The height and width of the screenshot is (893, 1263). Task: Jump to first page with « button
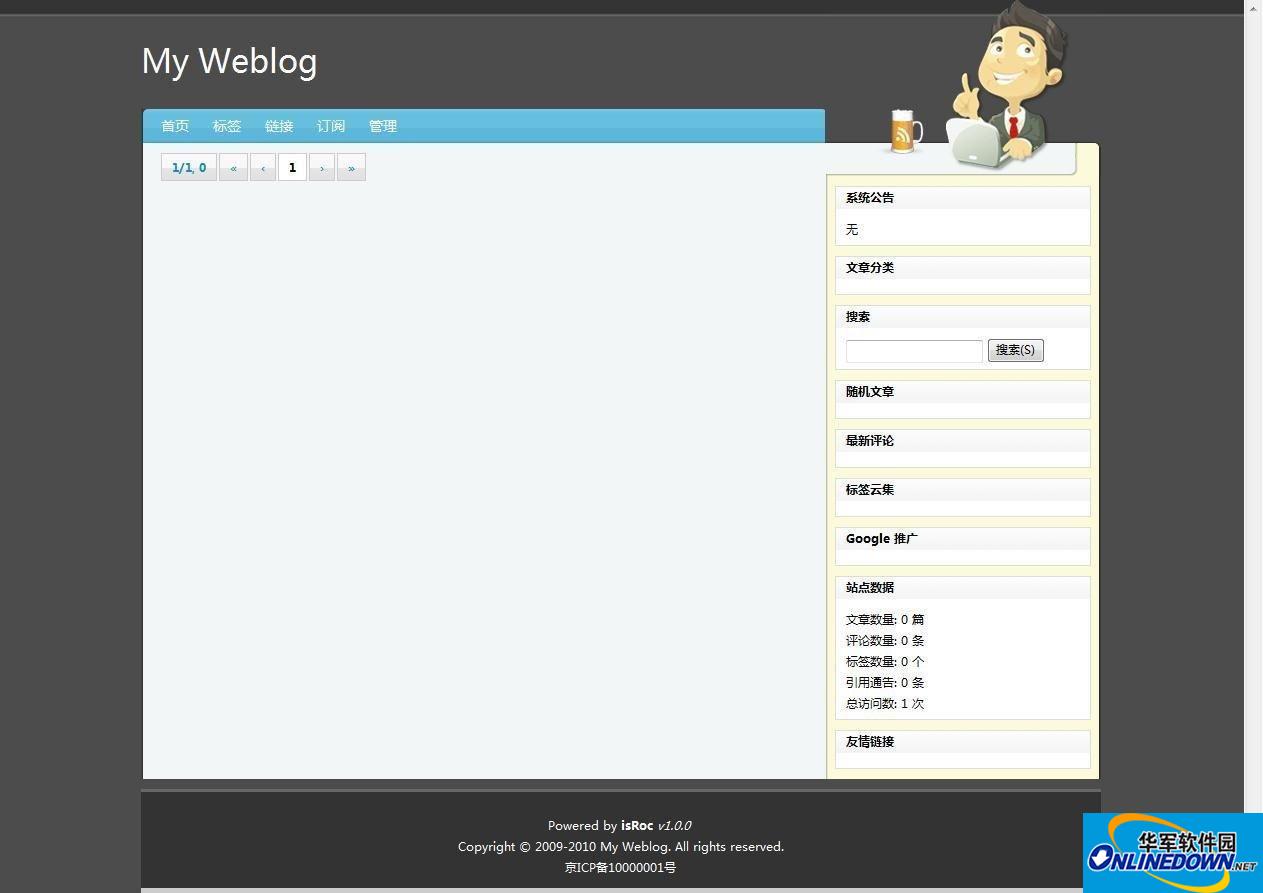233,167
